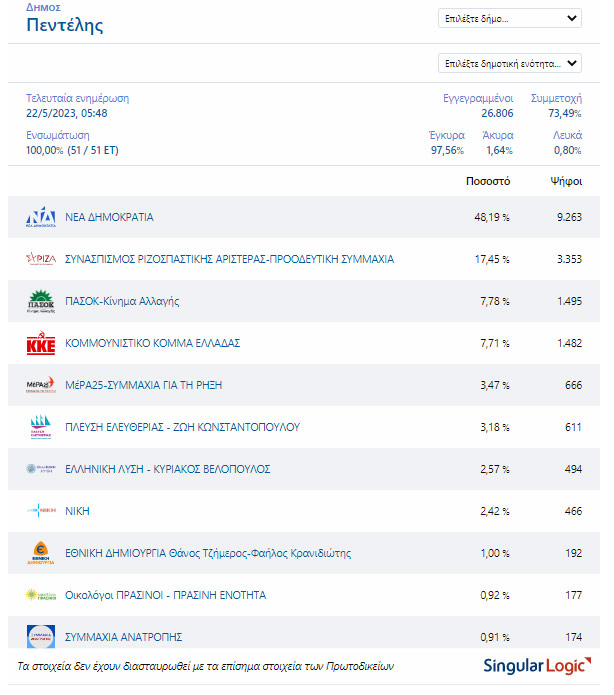The width and height of the screenshot is (614, 695).
Task: Click the Oikologoi Prasinoi sunflower logo
Action: tap(41, 595)
